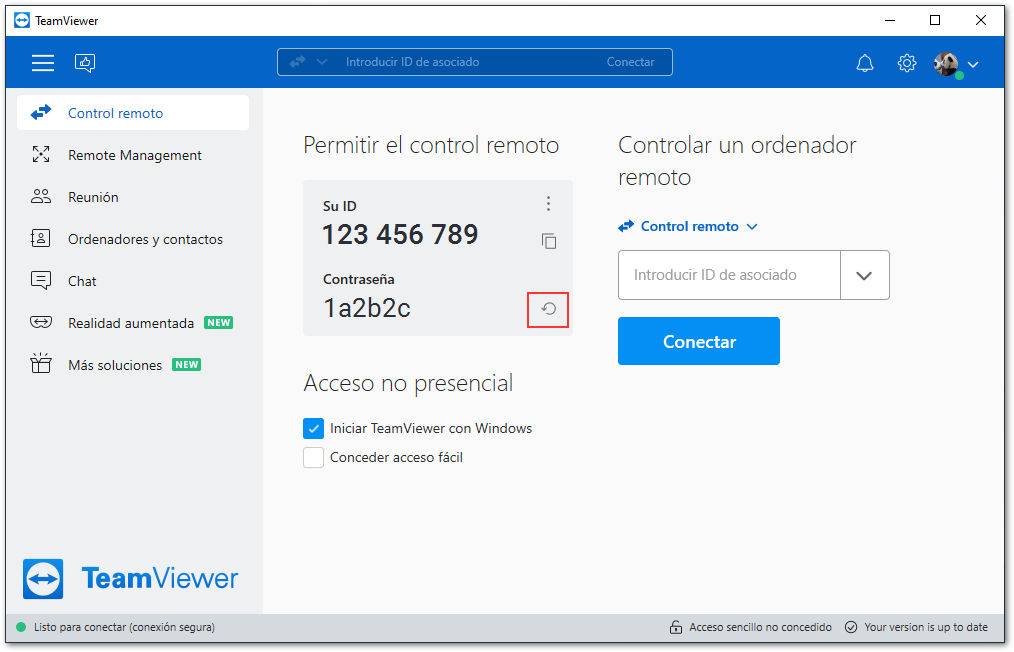Open the hamburger menu
The width and height of the screenshot is (1014, 652).
[43, 63]
